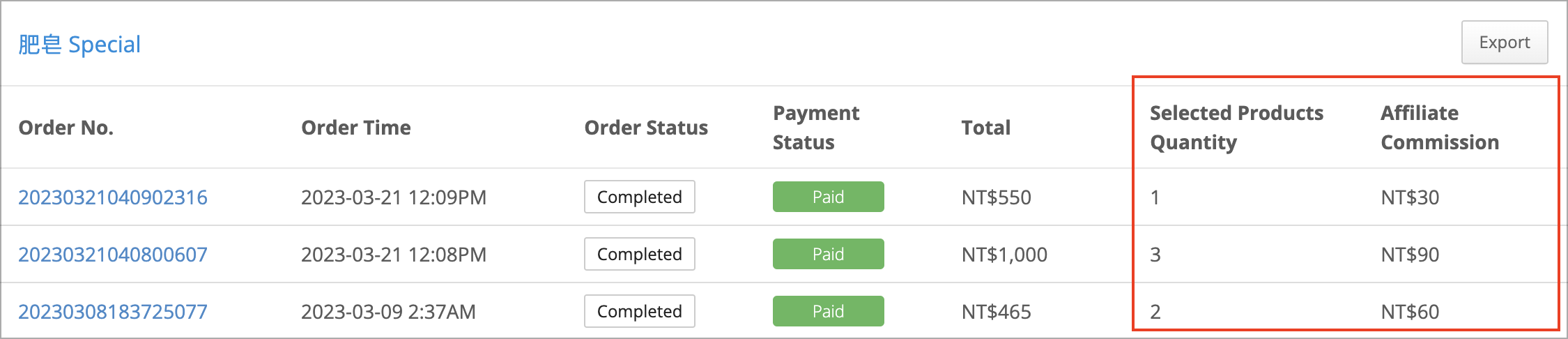Open the 肥皂 Special campaign link
Viewport: 1568px width, 339px height.
[x=79, y=45]
